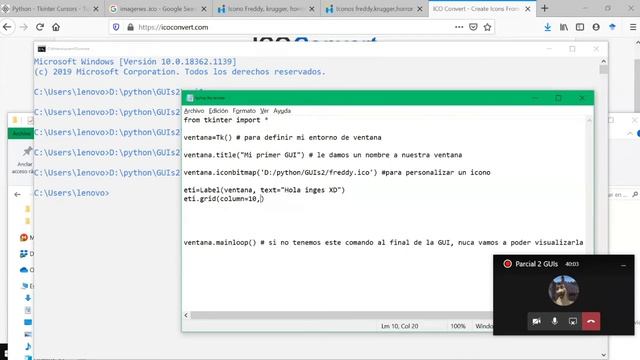Open Formato menu in Notepad
Image resolution: width=640 pixels, height=360 pixels.
(244, 111)
